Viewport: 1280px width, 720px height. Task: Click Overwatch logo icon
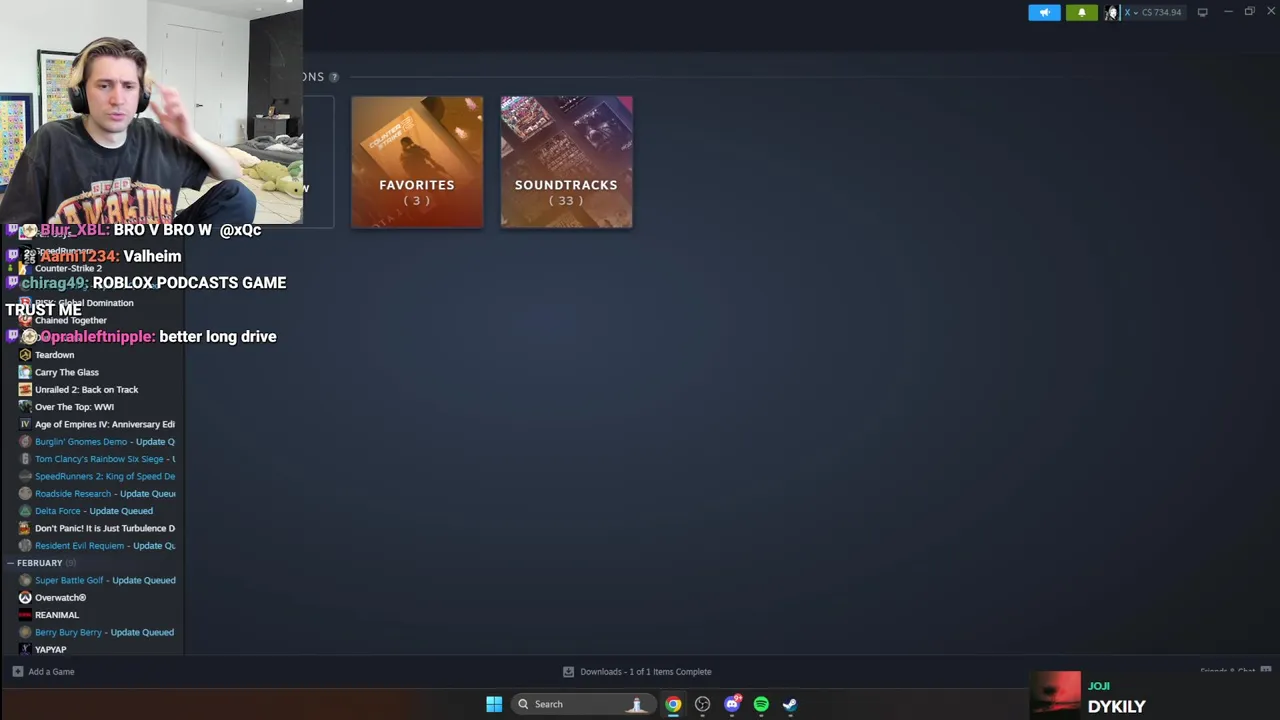(25, 598)
